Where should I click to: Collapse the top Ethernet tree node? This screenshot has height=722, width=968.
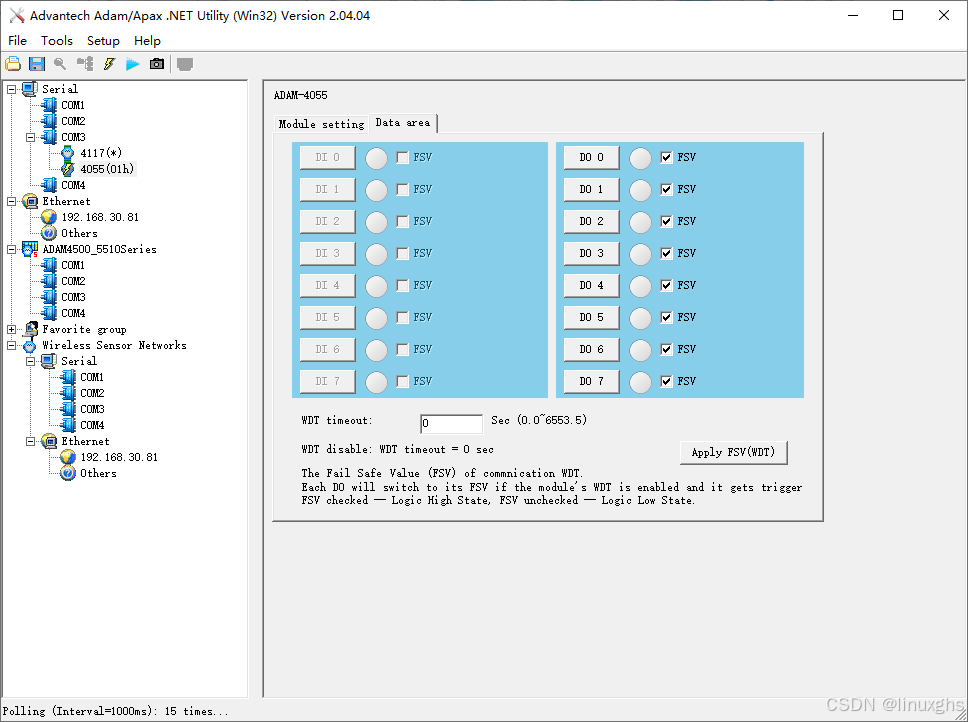(12, 201)
